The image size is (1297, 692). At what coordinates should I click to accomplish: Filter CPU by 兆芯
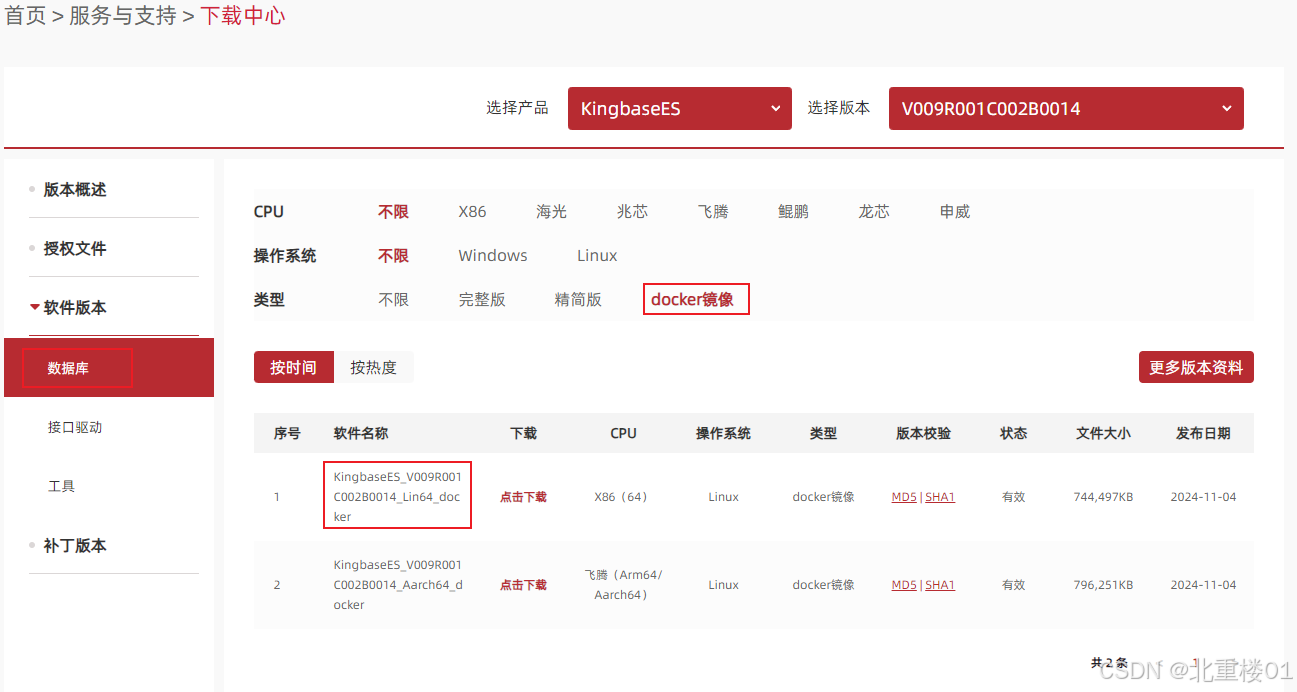point(632,211)
